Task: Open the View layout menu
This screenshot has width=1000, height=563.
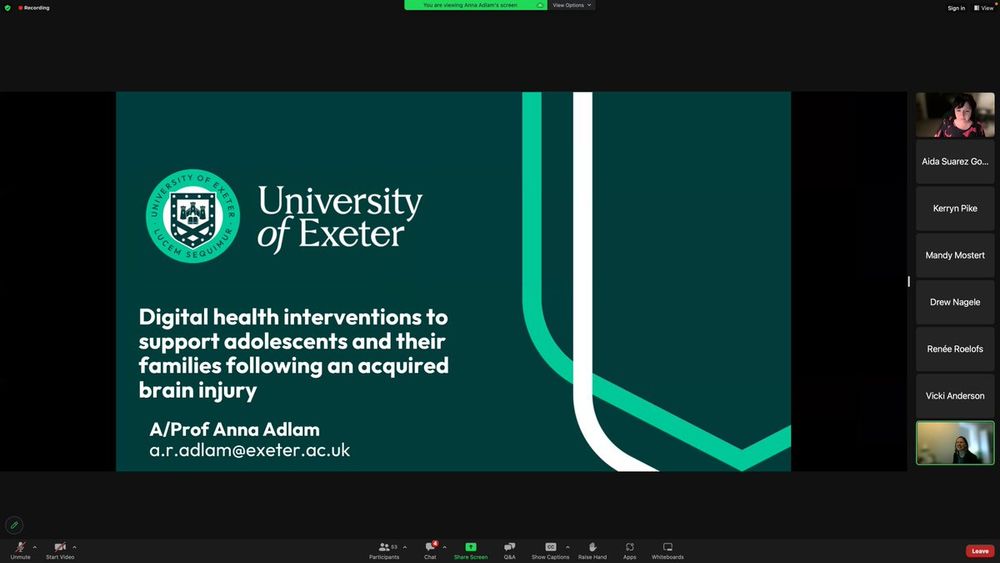Action: [x=983, y=8]
